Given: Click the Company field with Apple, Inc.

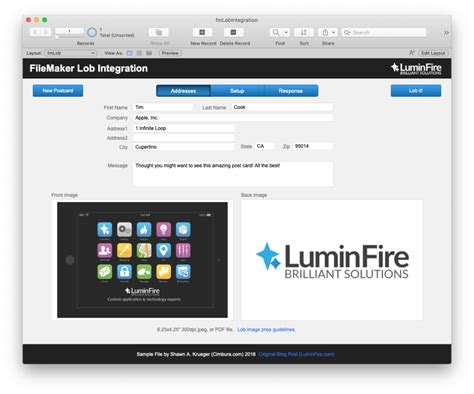Looking at the screenshot, I should coord(233,118).
